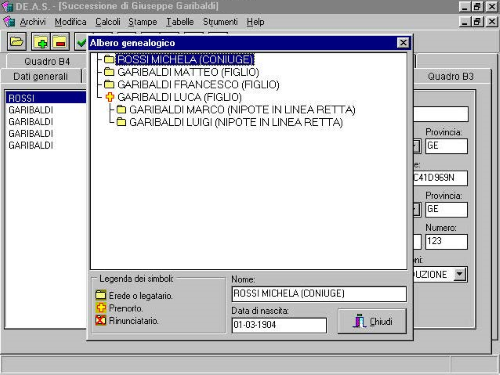Click the red minus remove-folder toolbar icon
Image resolution: width=500 pixels, height=375 pixels.
coord(60,42)
